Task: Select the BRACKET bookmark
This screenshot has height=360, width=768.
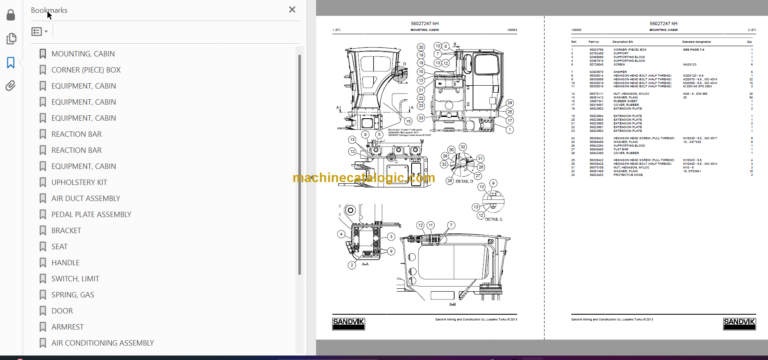Action: pyautogui.click(x=66, y=231)
